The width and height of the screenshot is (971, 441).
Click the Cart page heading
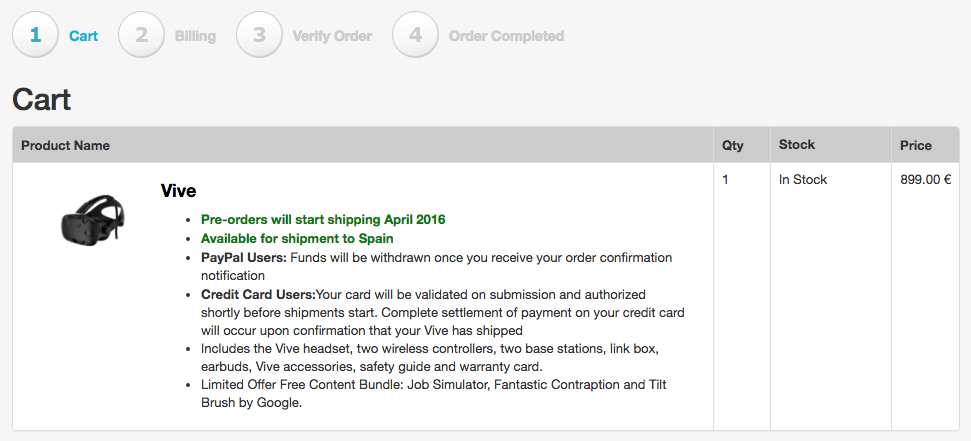coord(41,99)
